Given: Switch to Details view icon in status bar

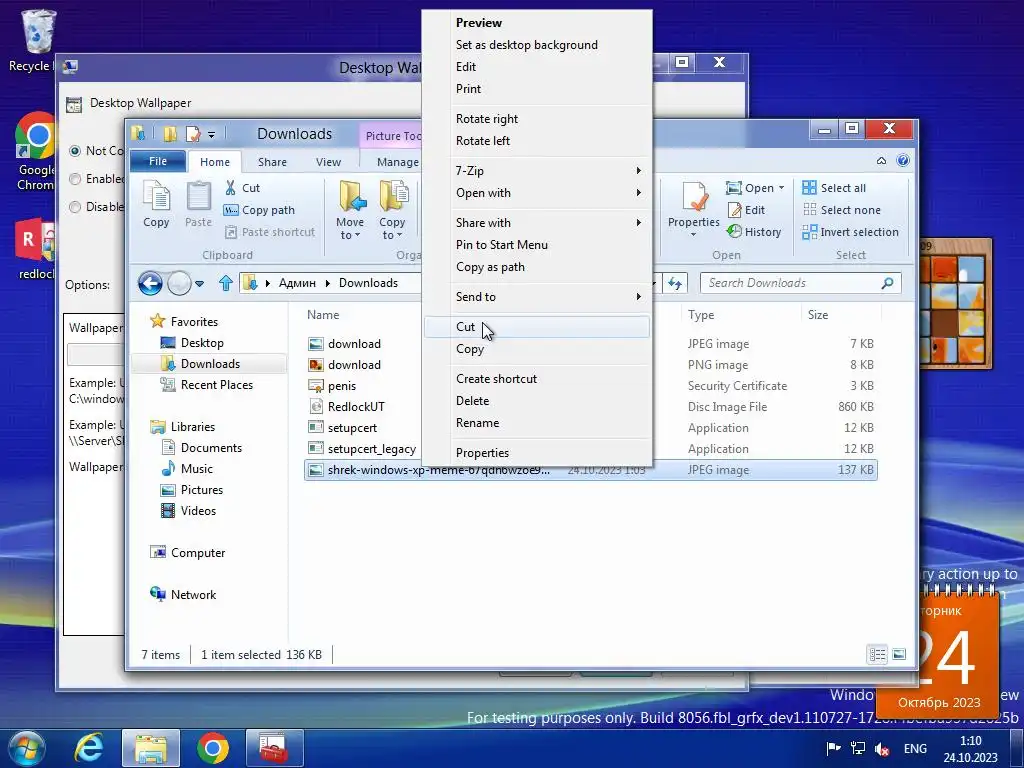Looking at the screenshot, I should tap(877, 654).
